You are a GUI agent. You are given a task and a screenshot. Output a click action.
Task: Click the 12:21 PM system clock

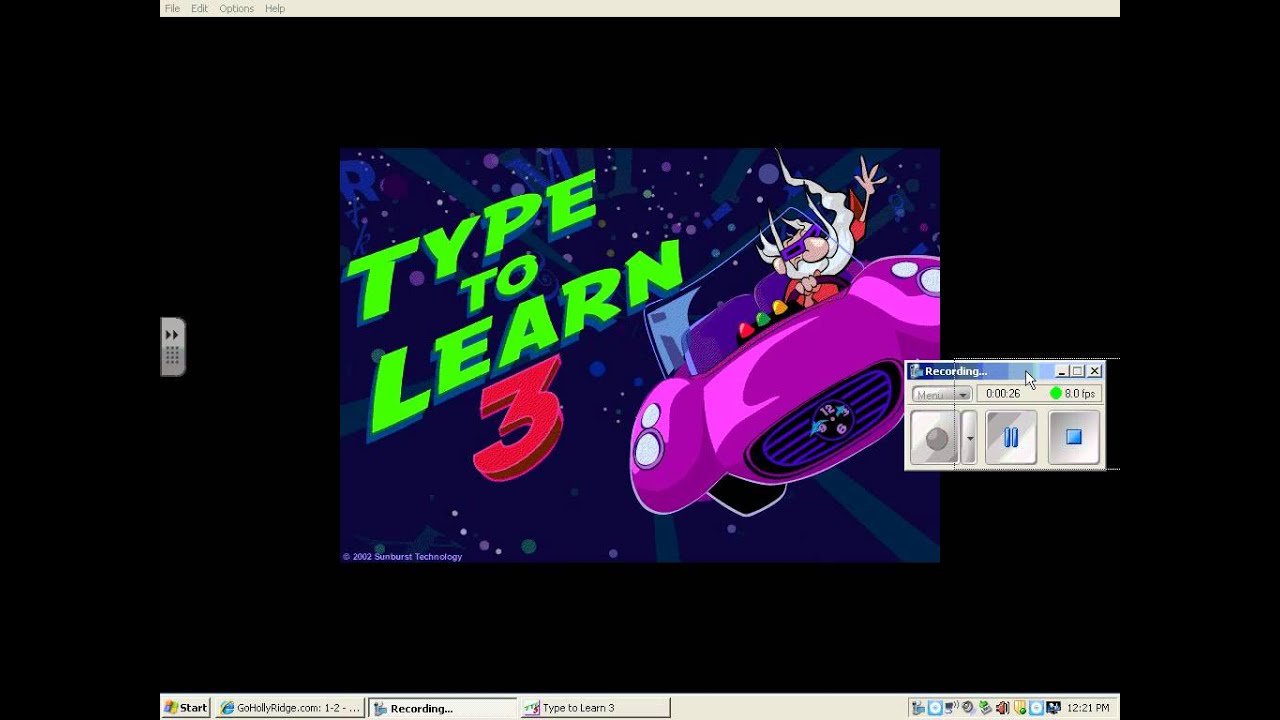(1088, 708)
